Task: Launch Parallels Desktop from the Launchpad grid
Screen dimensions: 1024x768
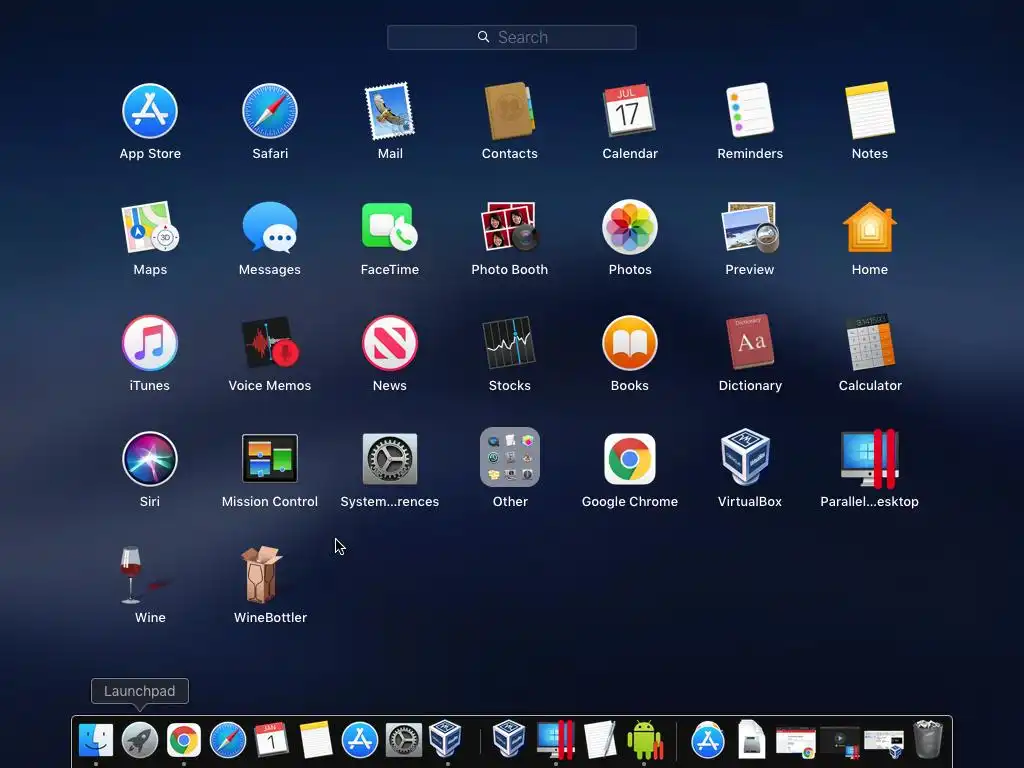Action: (x=870, y=458)
